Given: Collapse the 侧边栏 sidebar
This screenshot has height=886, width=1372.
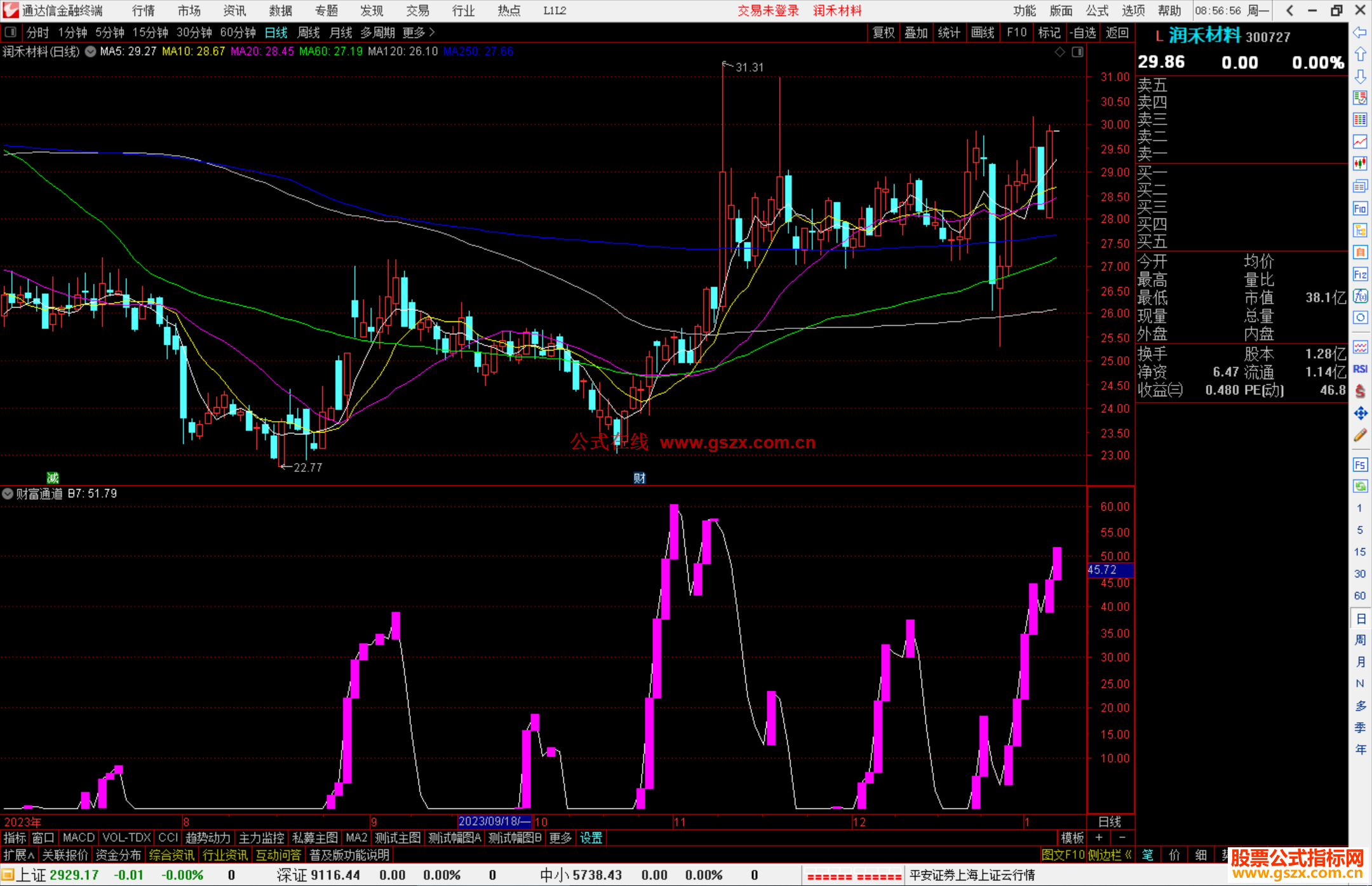Looking at the screenshot, I should click(x=1110, y=855).
